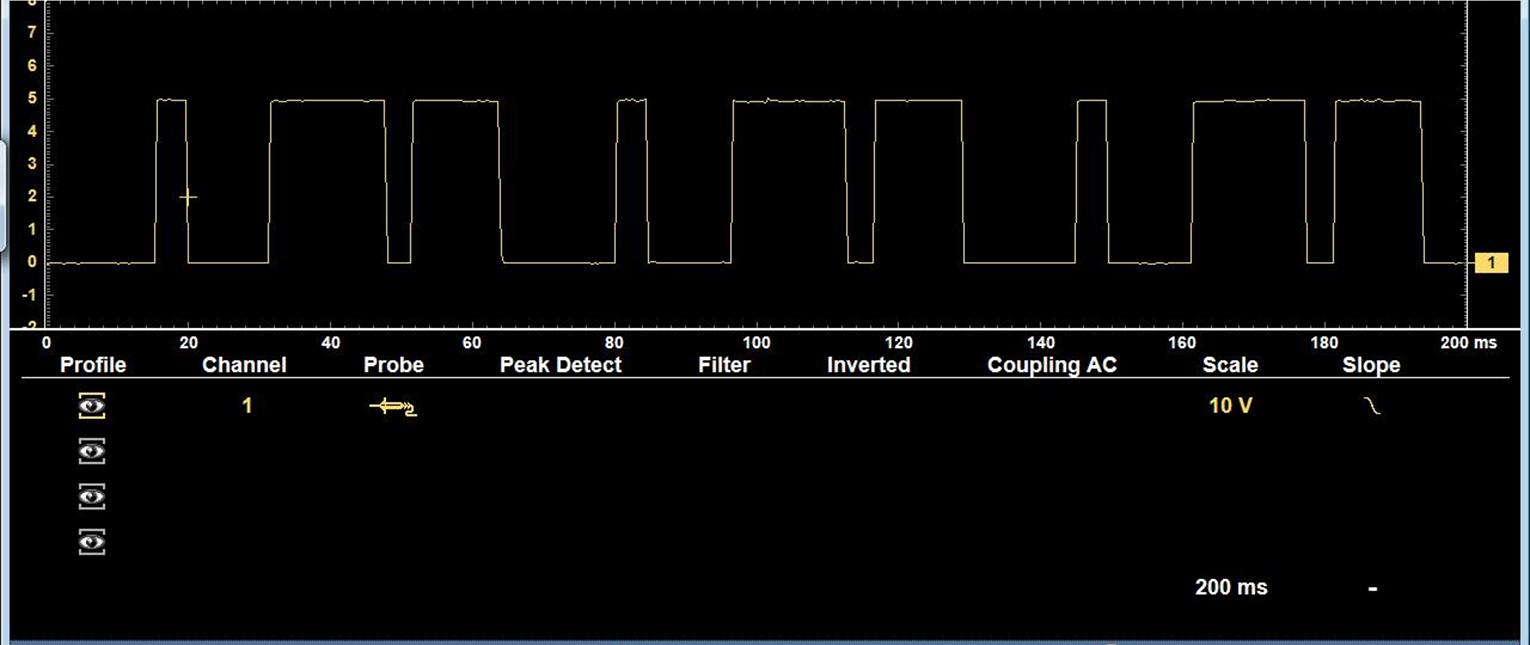Change the 200 ms sweep time setting

click(1231, 588)
